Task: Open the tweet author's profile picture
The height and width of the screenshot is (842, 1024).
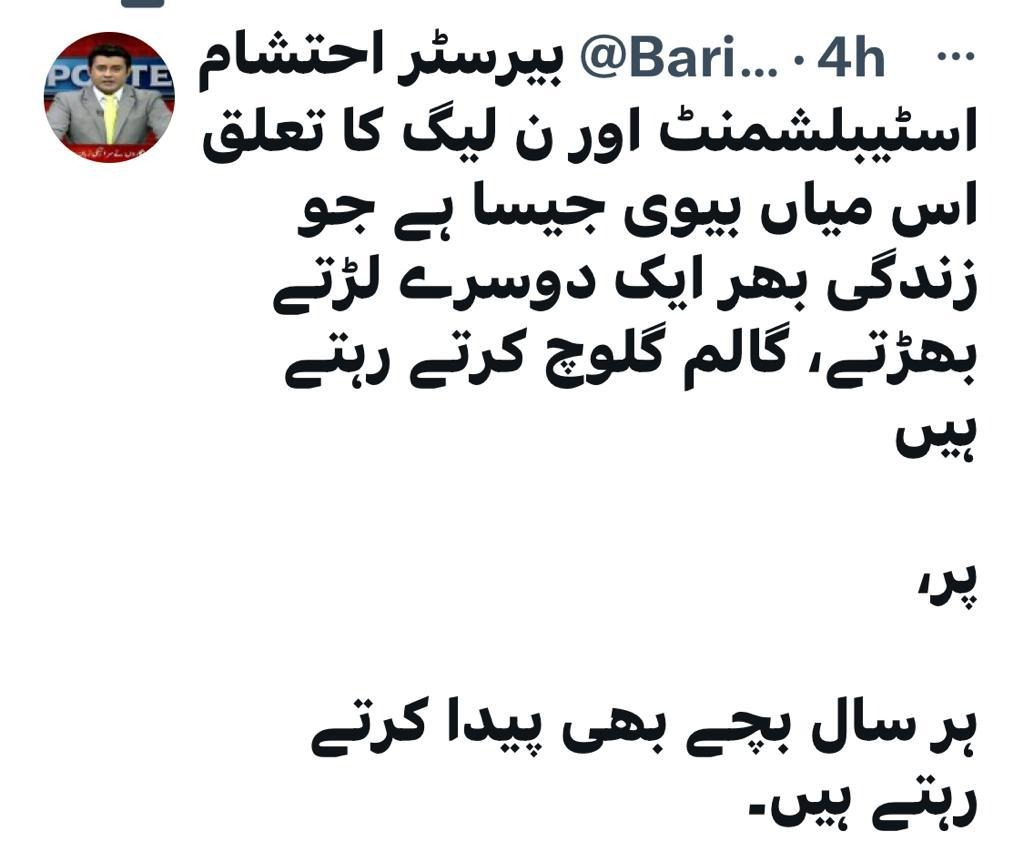Action: pos(110,97)
